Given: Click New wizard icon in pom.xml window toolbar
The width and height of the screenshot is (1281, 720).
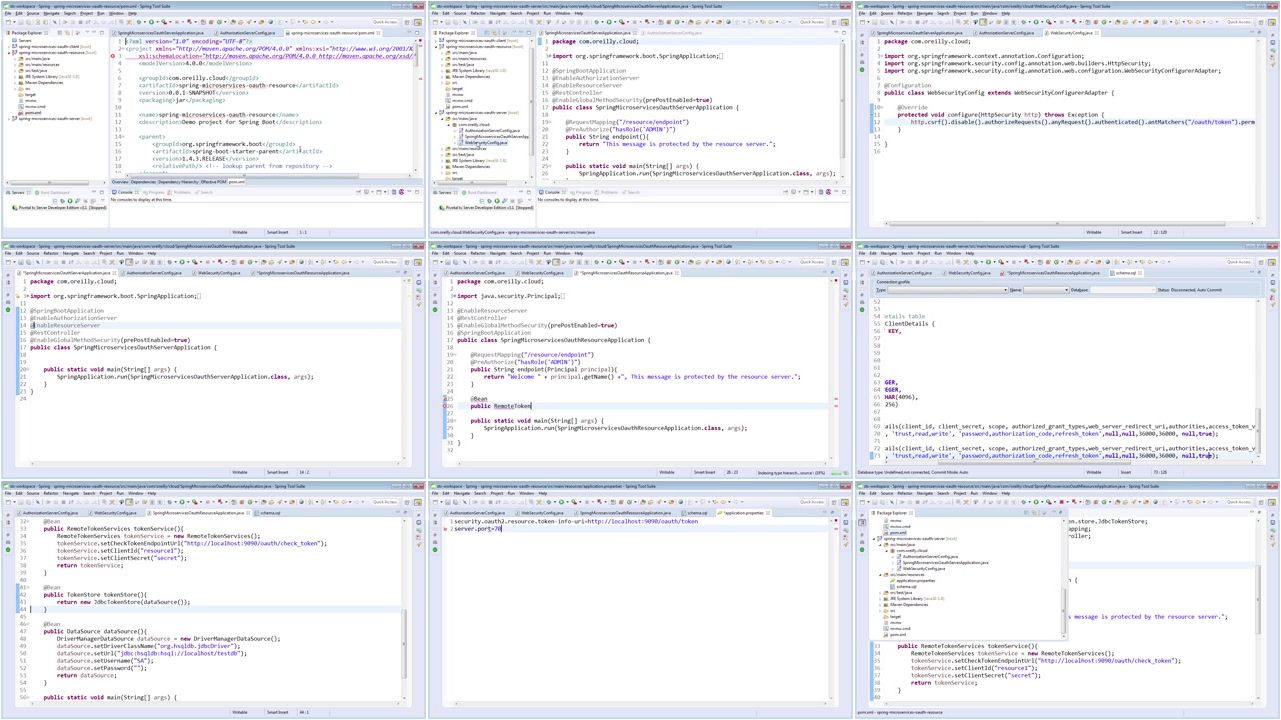Looking at the screenshot, I should click(8, 22).
